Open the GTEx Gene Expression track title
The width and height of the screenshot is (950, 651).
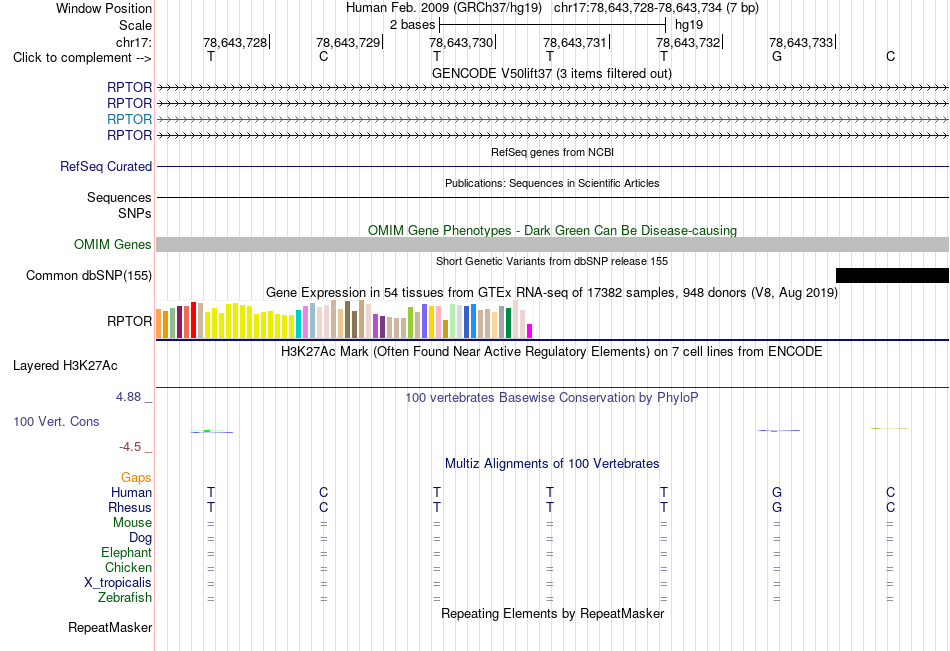point(552,293)
